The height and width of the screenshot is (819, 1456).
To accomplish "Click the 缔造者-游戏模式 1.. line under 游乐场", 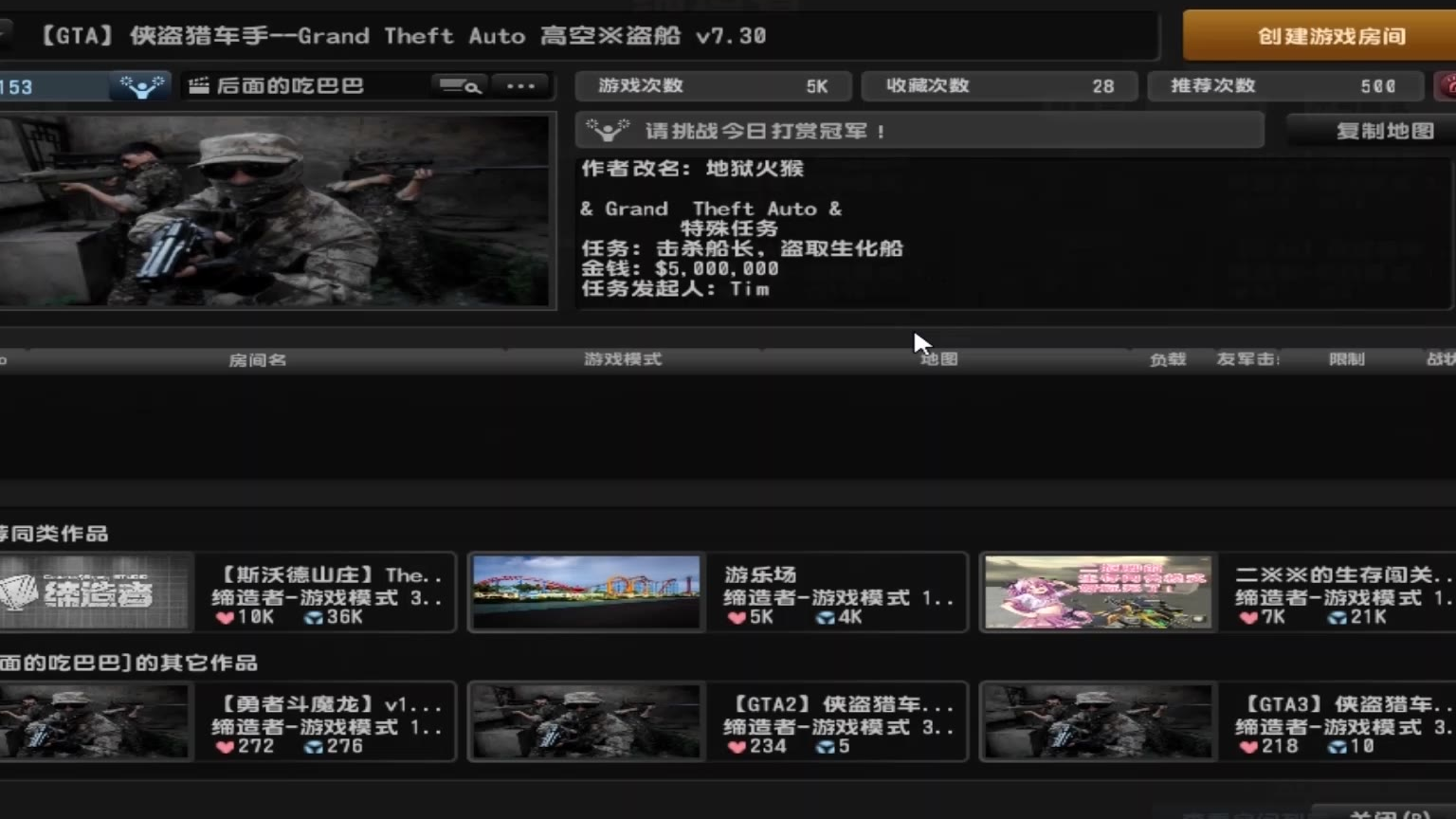I will pos(839,598).
